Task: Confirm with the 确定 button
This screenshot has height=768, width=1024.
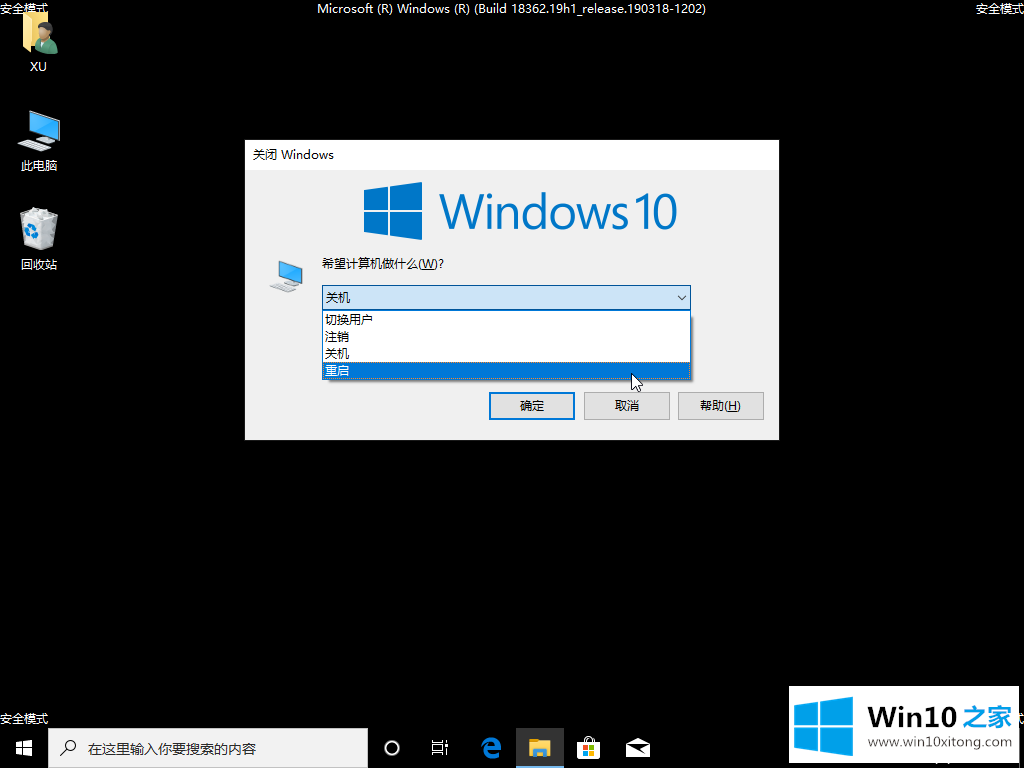Action: (x=532, y=406)
